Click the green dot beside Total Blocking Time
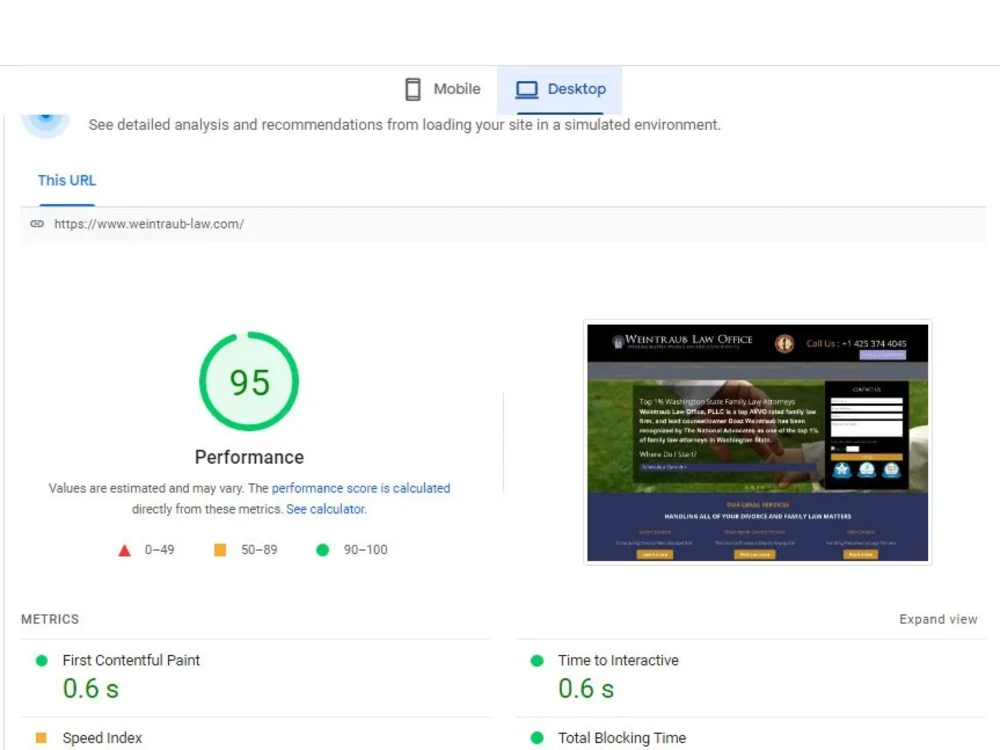This screenshot has width=1000, height=750. 537,738
